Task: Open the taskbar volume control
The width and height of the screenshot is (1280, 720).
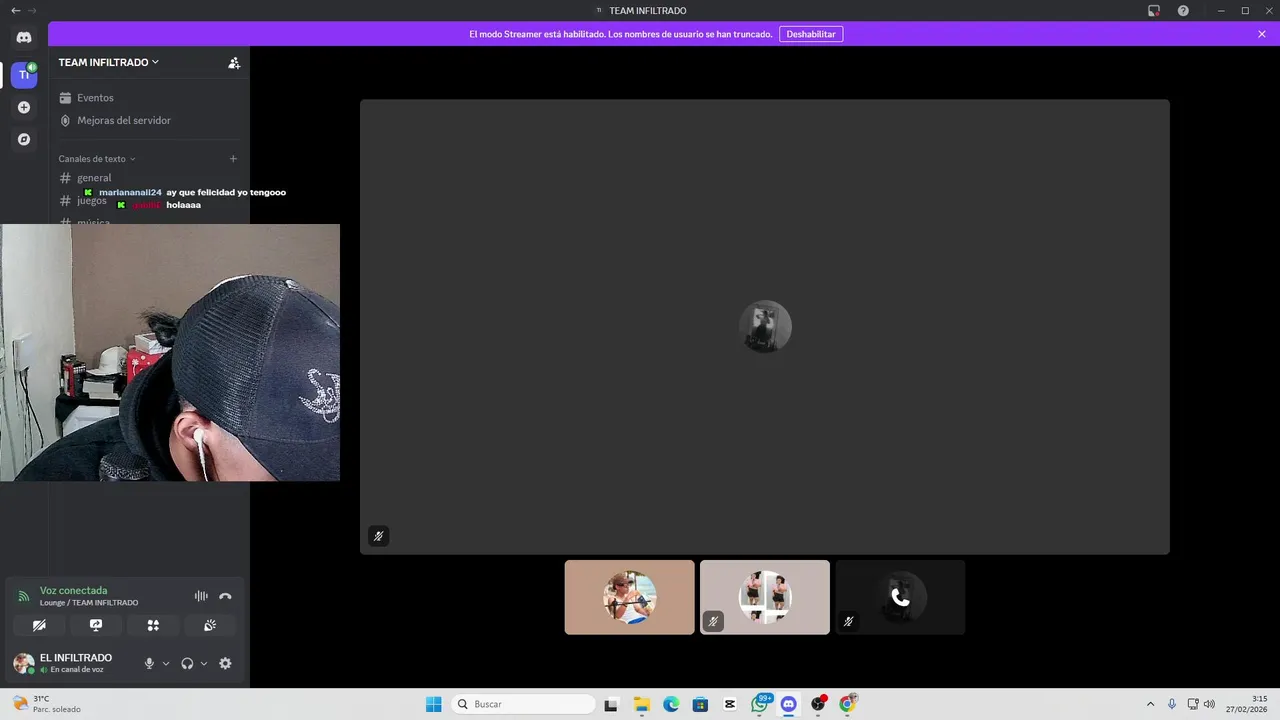Action: tap(1209, 704)
